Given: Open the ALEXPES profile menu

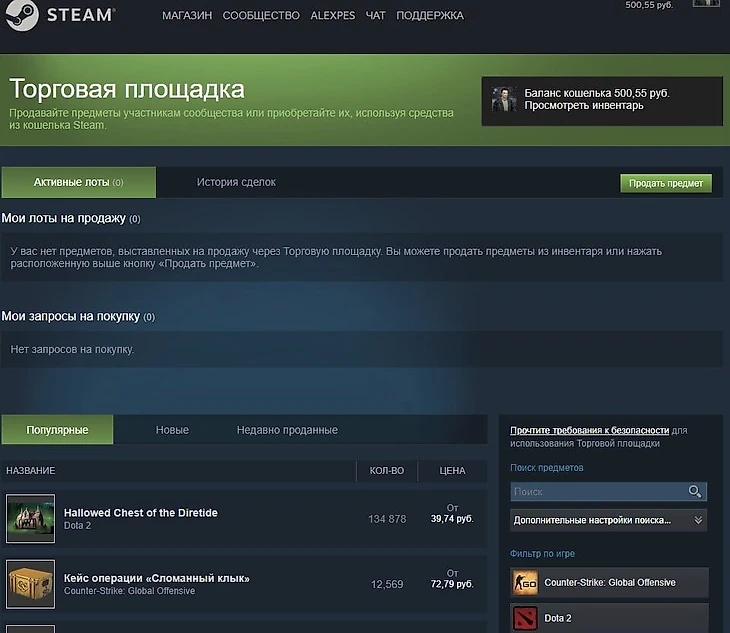Looking at the screenshot, I should pos(332,16).
